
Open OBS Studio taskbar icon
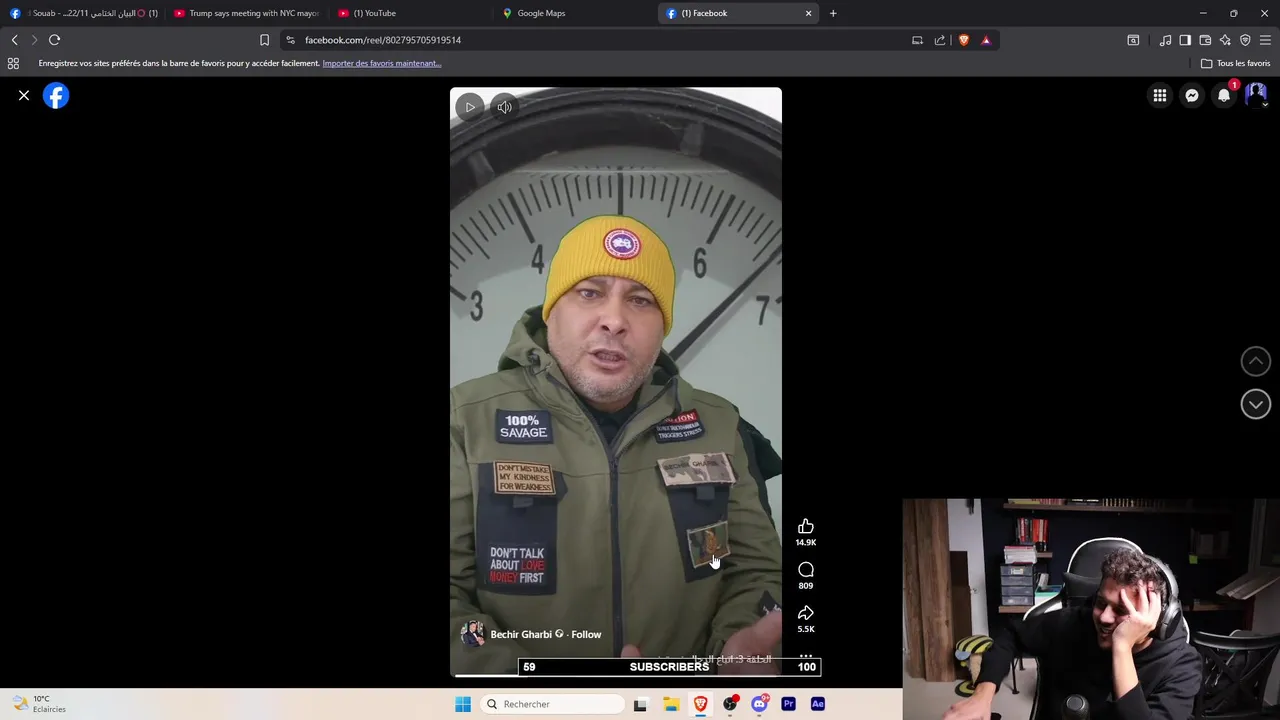coord(730,704)
